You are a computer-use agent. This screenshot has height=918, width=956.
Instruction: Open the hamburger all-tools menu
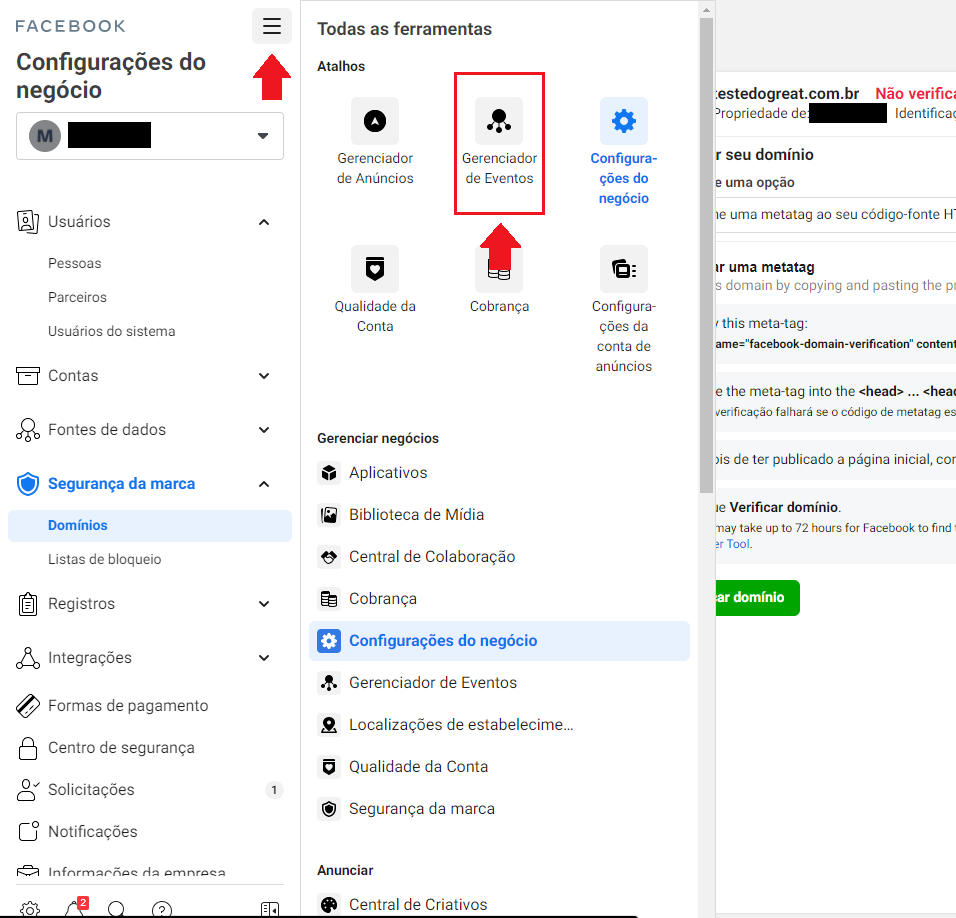coord(271,26)
